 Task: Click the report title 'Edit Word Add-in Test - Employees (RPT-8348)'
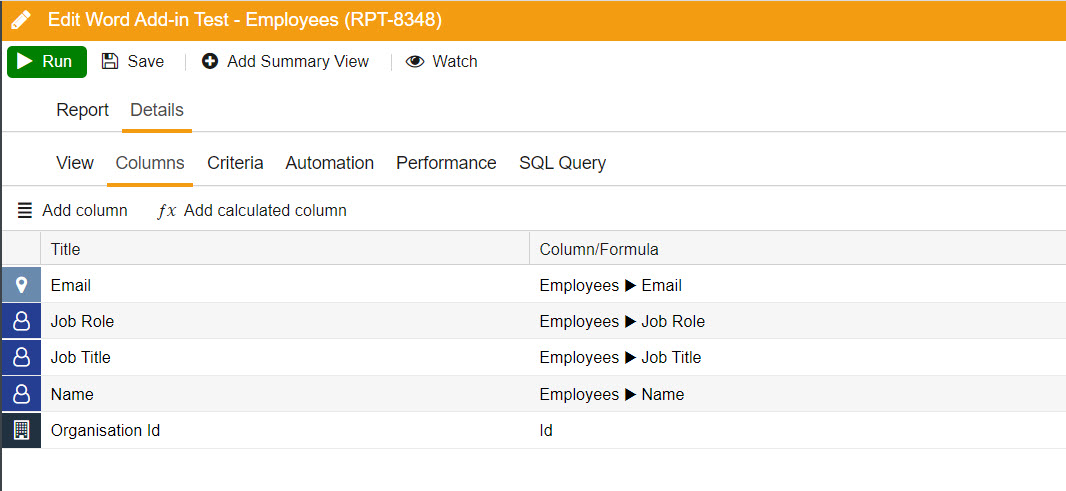(x=245, y=20)
